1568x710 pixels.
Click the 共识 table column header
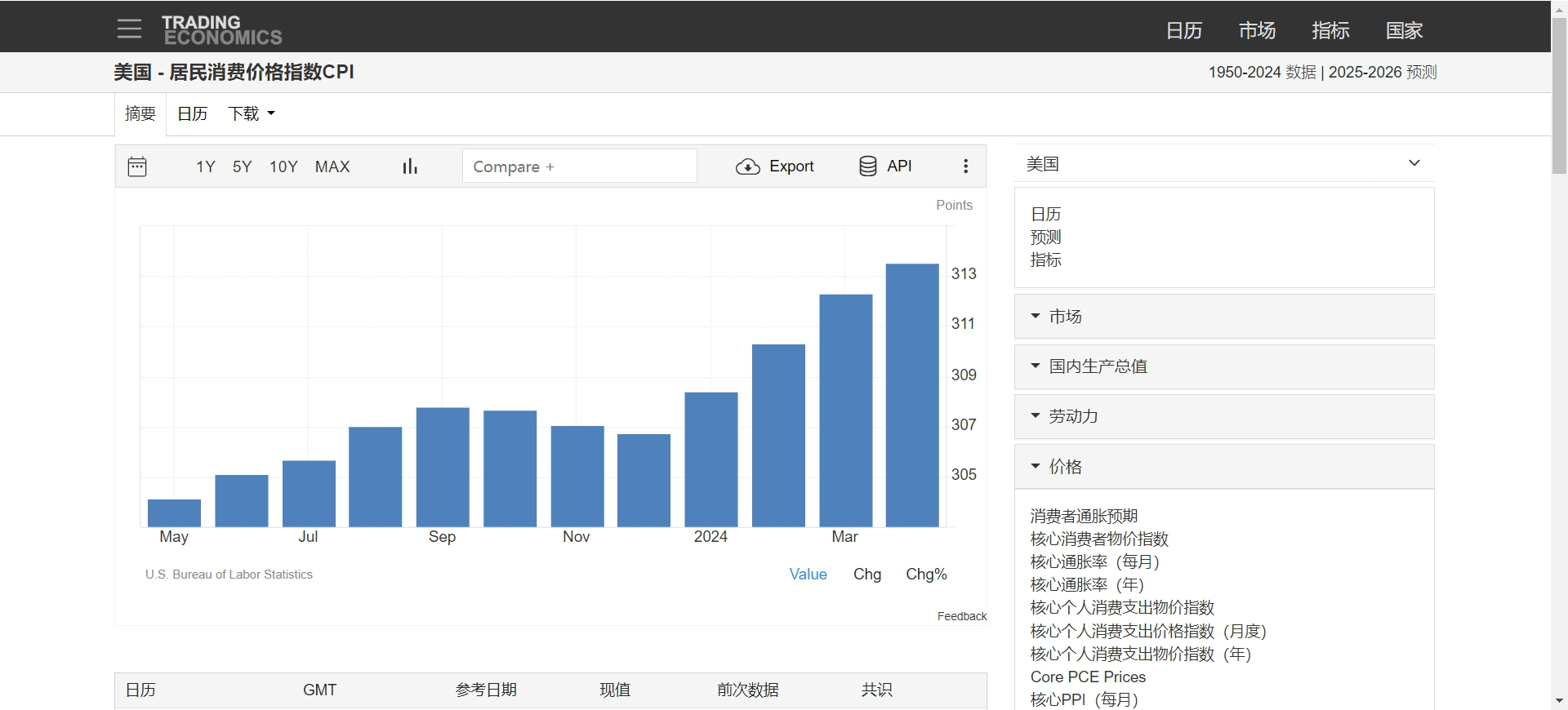876,690
